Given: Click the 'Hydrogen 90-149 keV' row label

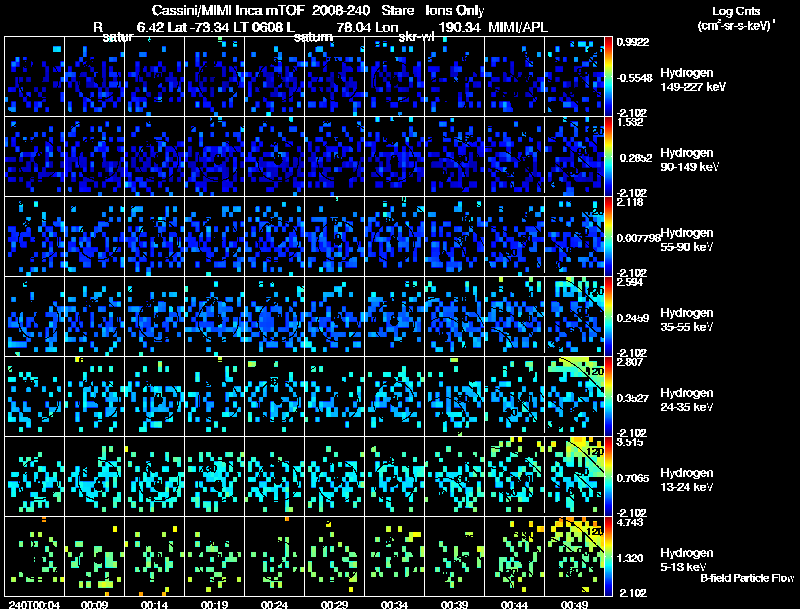Looking at the screenshot, I should [689, 160].
